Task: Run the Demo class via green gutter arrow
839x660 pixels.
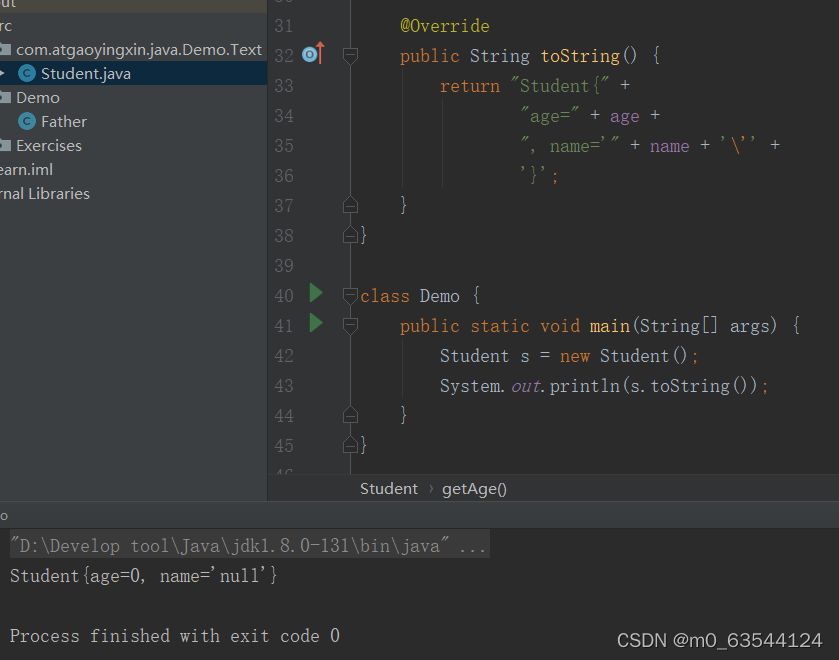Action: point(315,294)
